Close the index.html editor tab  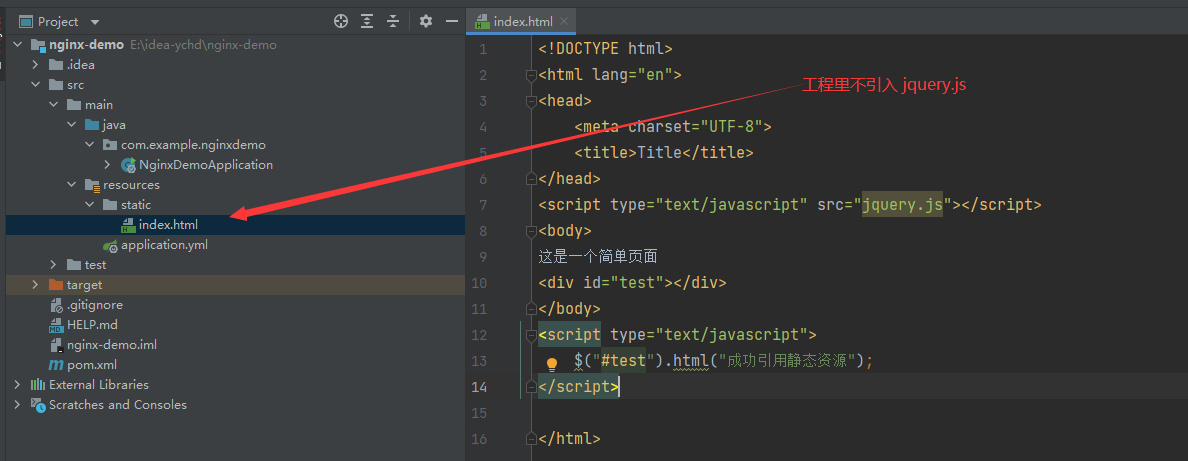pos(564,21)
